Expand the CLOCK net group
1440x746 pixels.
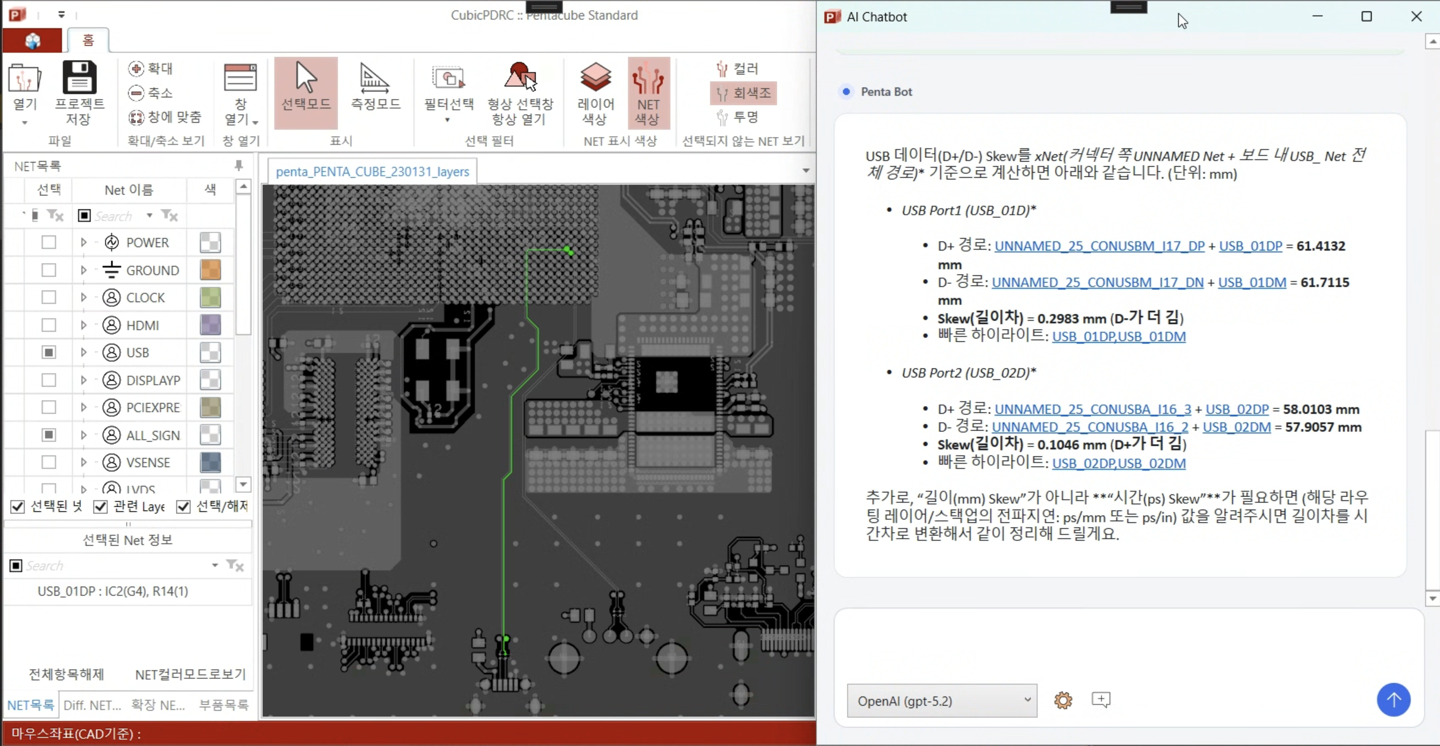coord(84,298)
